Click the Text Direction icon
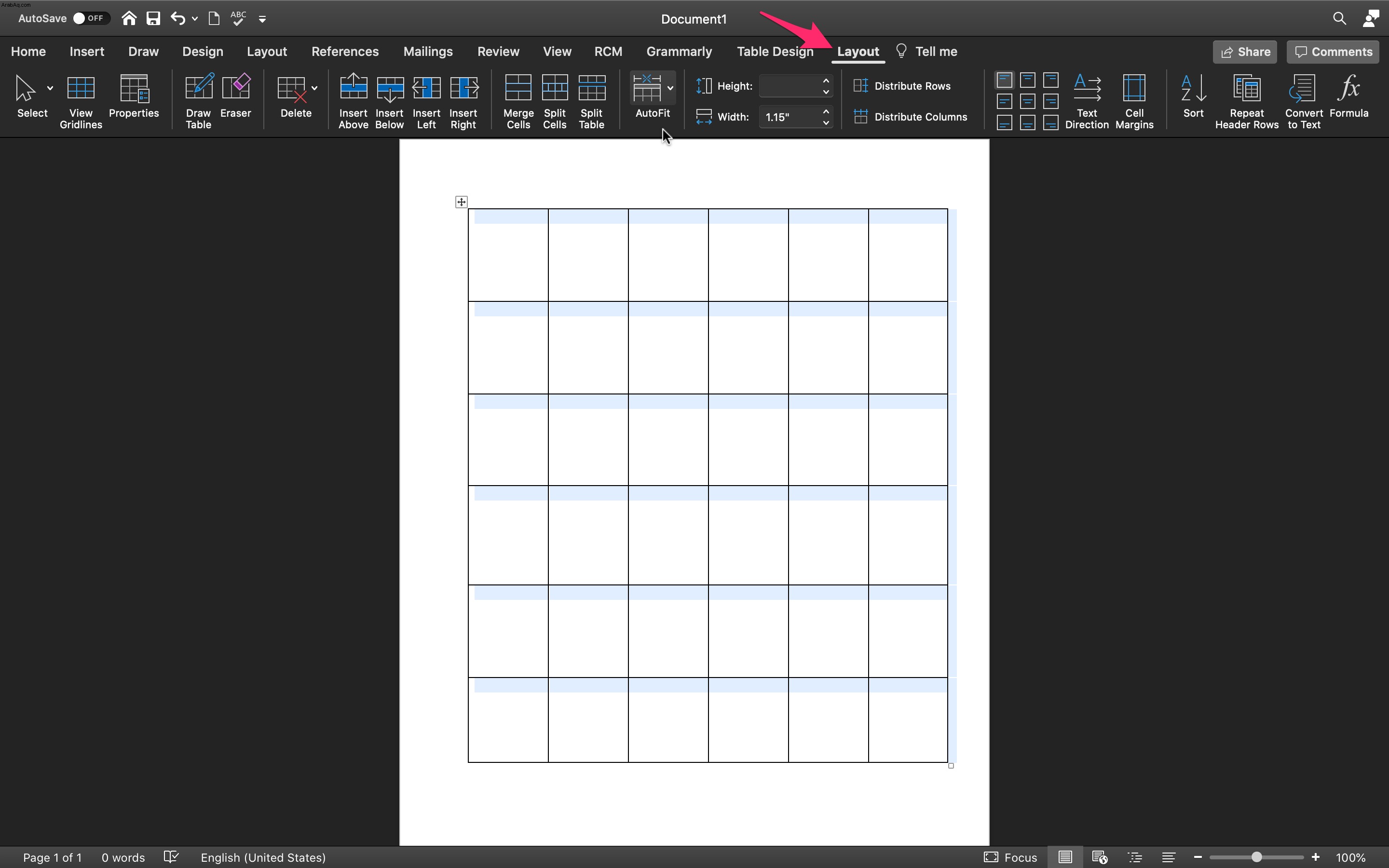The width and height of the screenshot is (1389, 868). tap(1087, 87)
